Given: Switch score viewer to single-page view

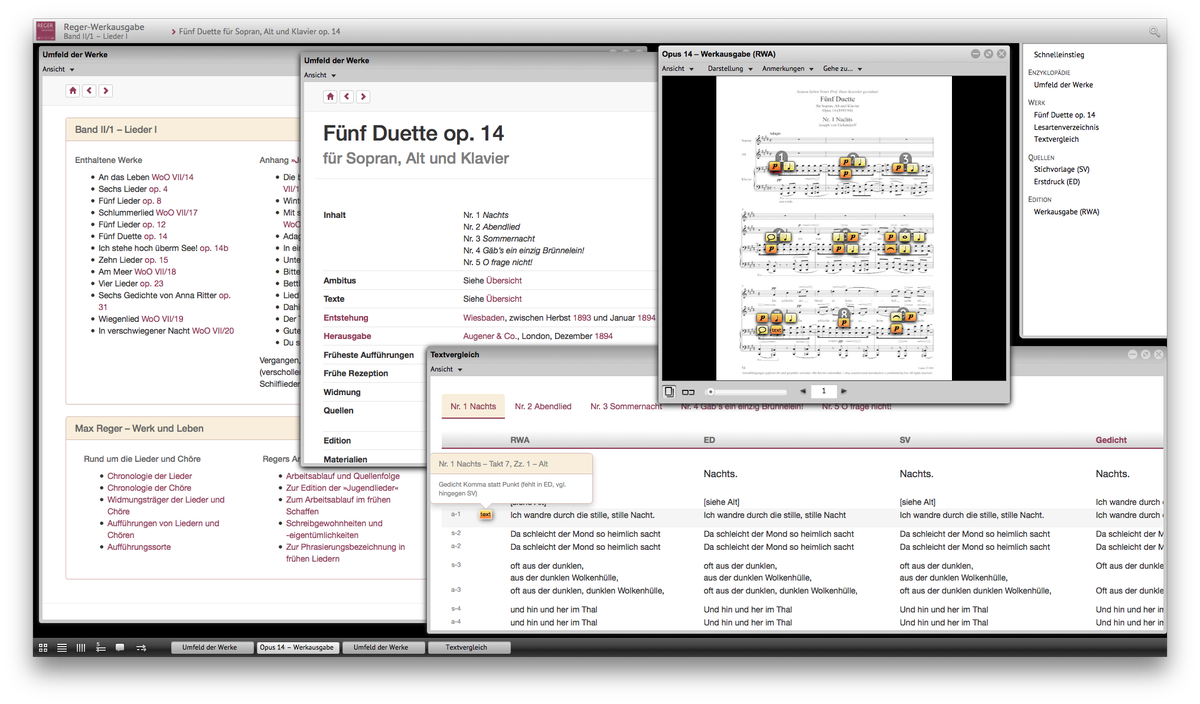Looking at the screenshot, I should click(670, 391).
